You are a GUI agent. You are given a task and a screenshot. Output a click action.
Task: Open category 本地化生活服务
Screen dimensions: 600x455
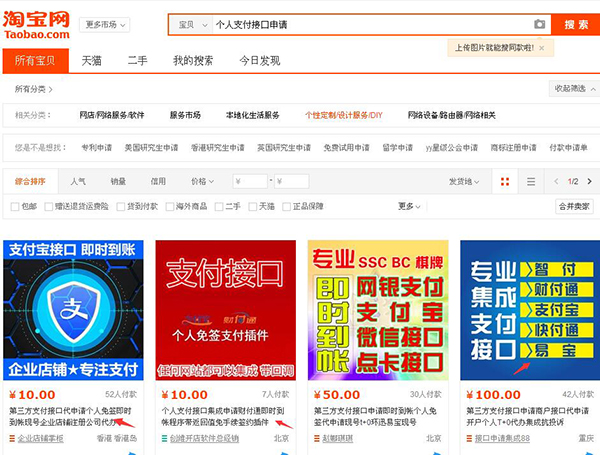pyautogui.click(x=253, y=115)
